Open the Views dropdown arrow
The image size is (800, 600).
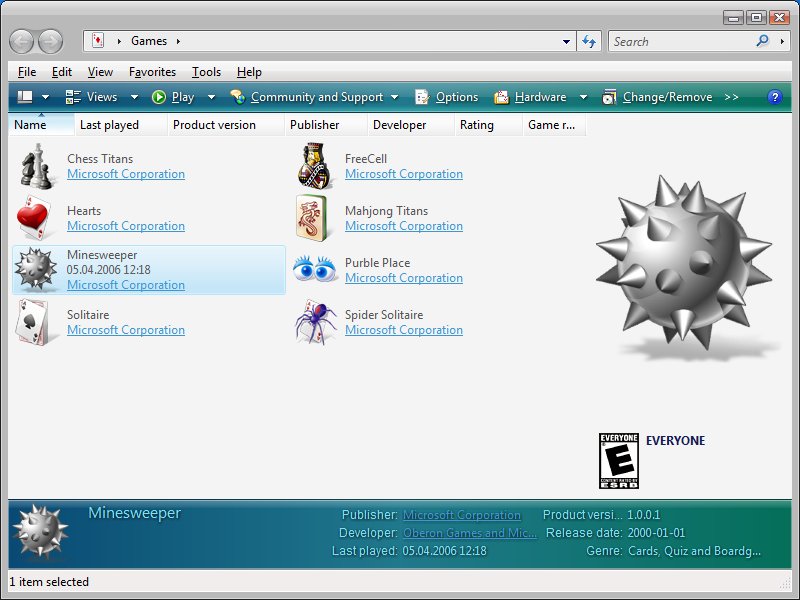(135, 96)
